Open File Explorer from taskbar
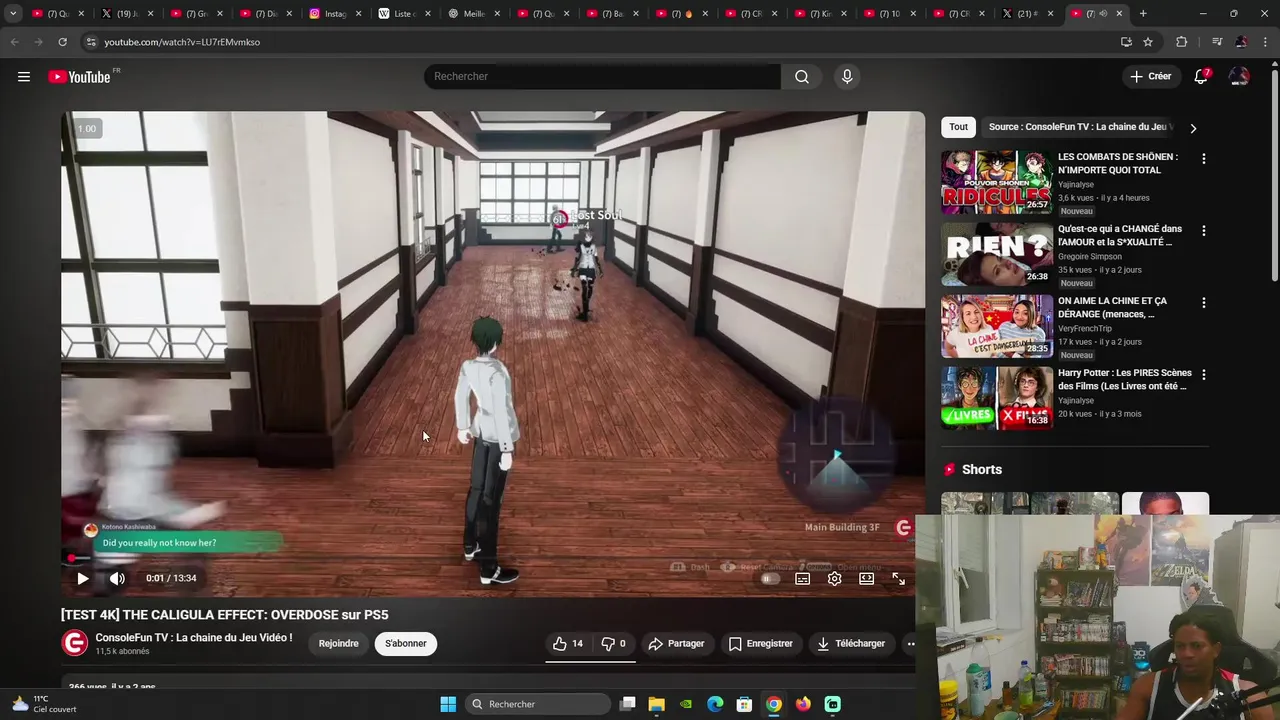Screen dimensions: 1280x720 656,704
